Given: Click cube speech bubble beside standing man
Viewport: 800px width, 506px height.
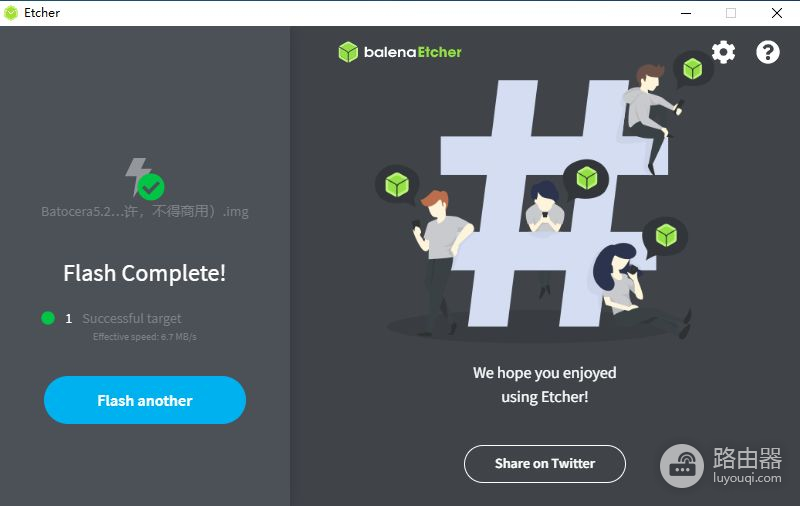Looking at the screenshot, I should (397, 185).
